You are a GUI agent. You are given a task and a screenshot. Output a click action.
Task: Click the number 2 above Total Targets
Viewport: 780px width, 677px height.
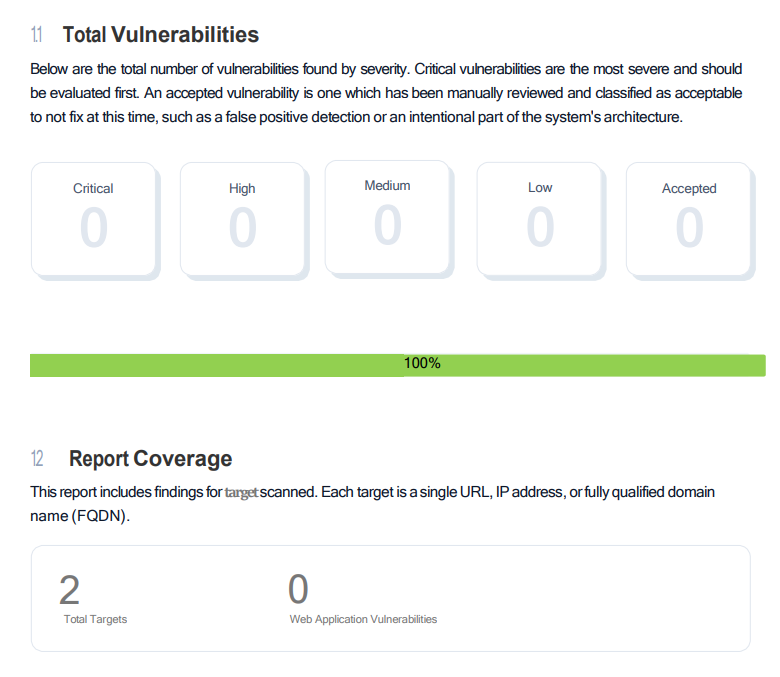69,590
